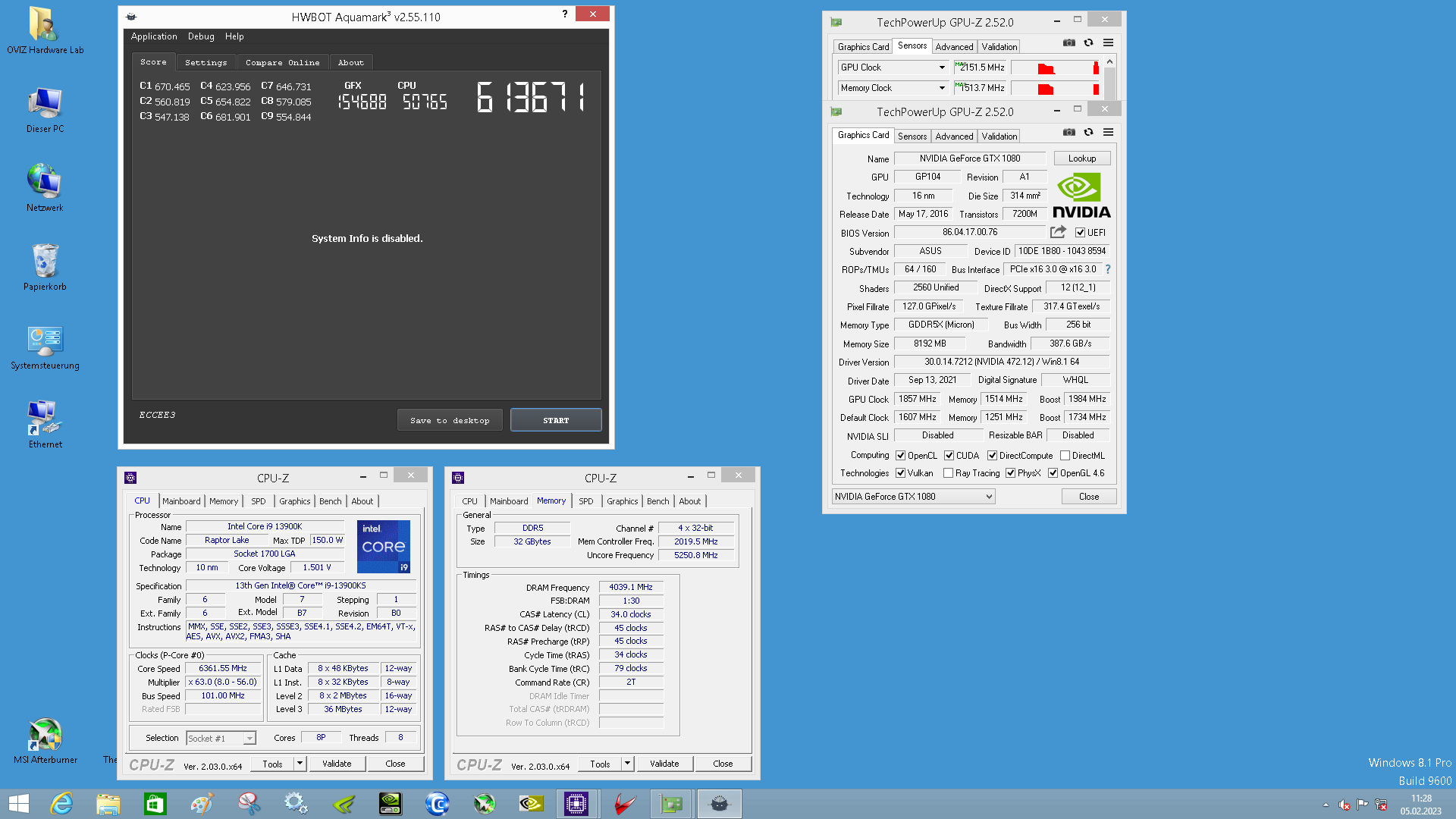The height and width of the screenshot is (819, 1456).
Task: Select the Systemsteuerung desktop icon
Action: click(x=45, y=347)
